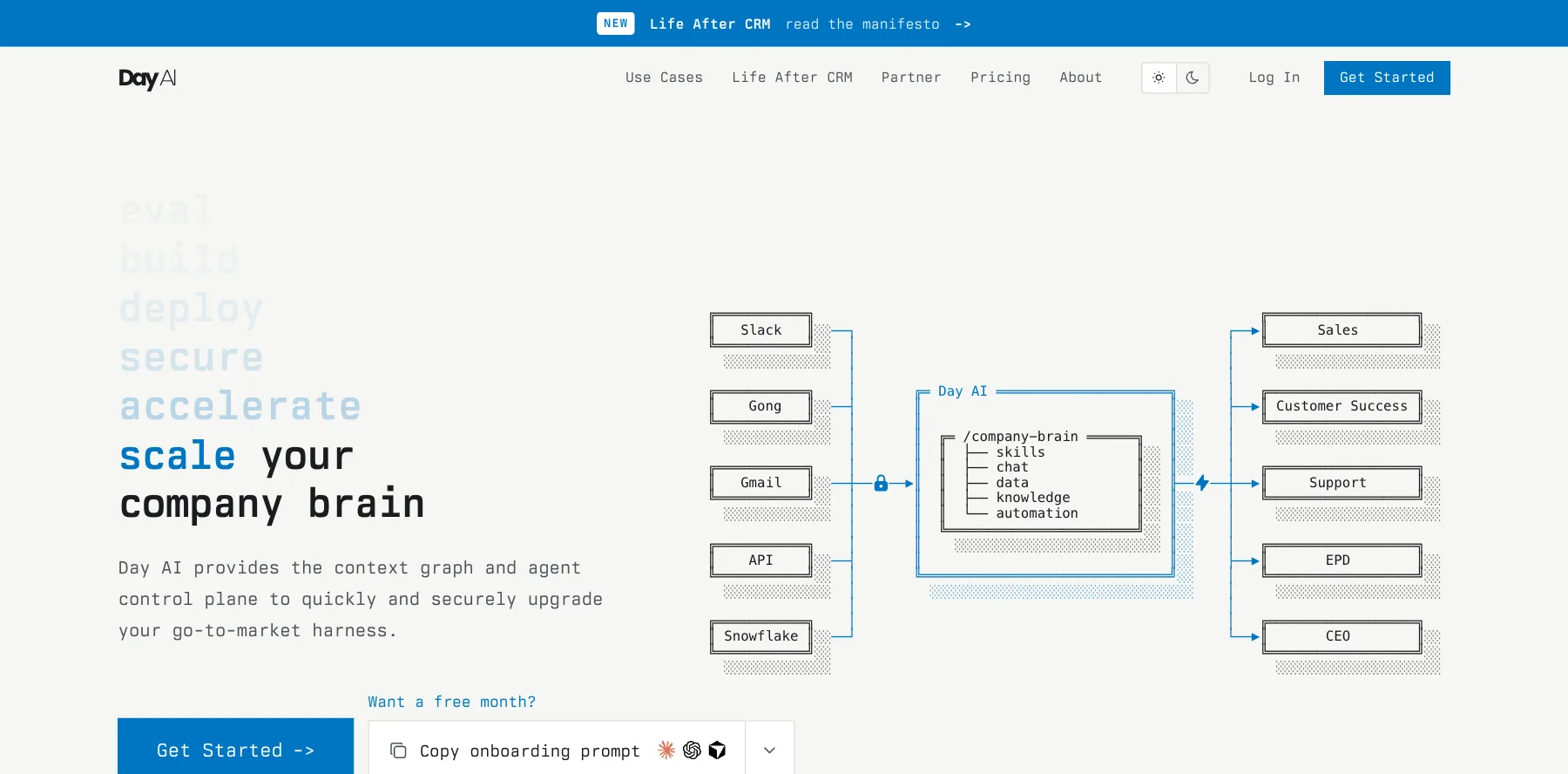Image resolution: width=1568 pixels, height=774 pixels.
Task: Click the lightning bolt icon in diagram
Action: (1202, 483)
